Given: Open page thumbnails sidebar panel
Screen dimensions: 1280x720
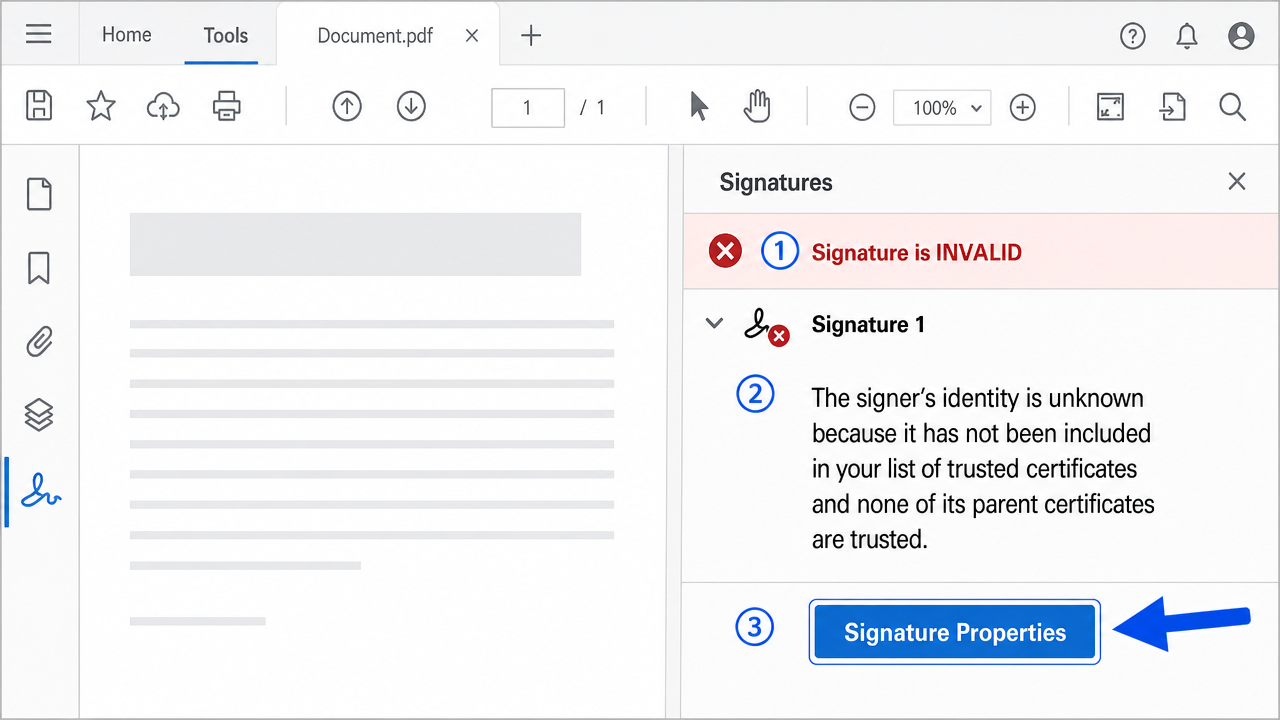Looking at the screenshot, I should [39, 194].
